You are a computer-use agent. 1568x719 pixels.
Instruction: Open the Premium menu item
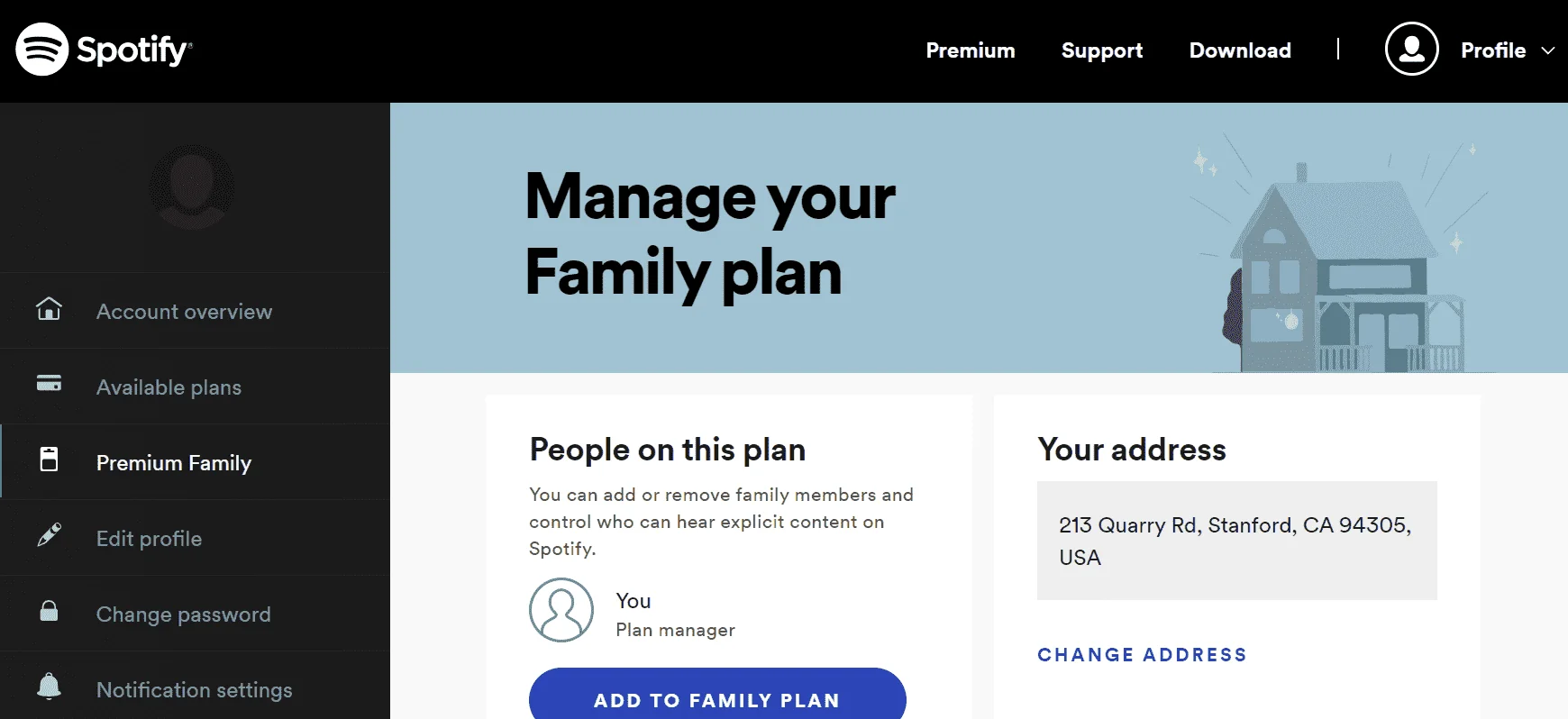(971, 50)
